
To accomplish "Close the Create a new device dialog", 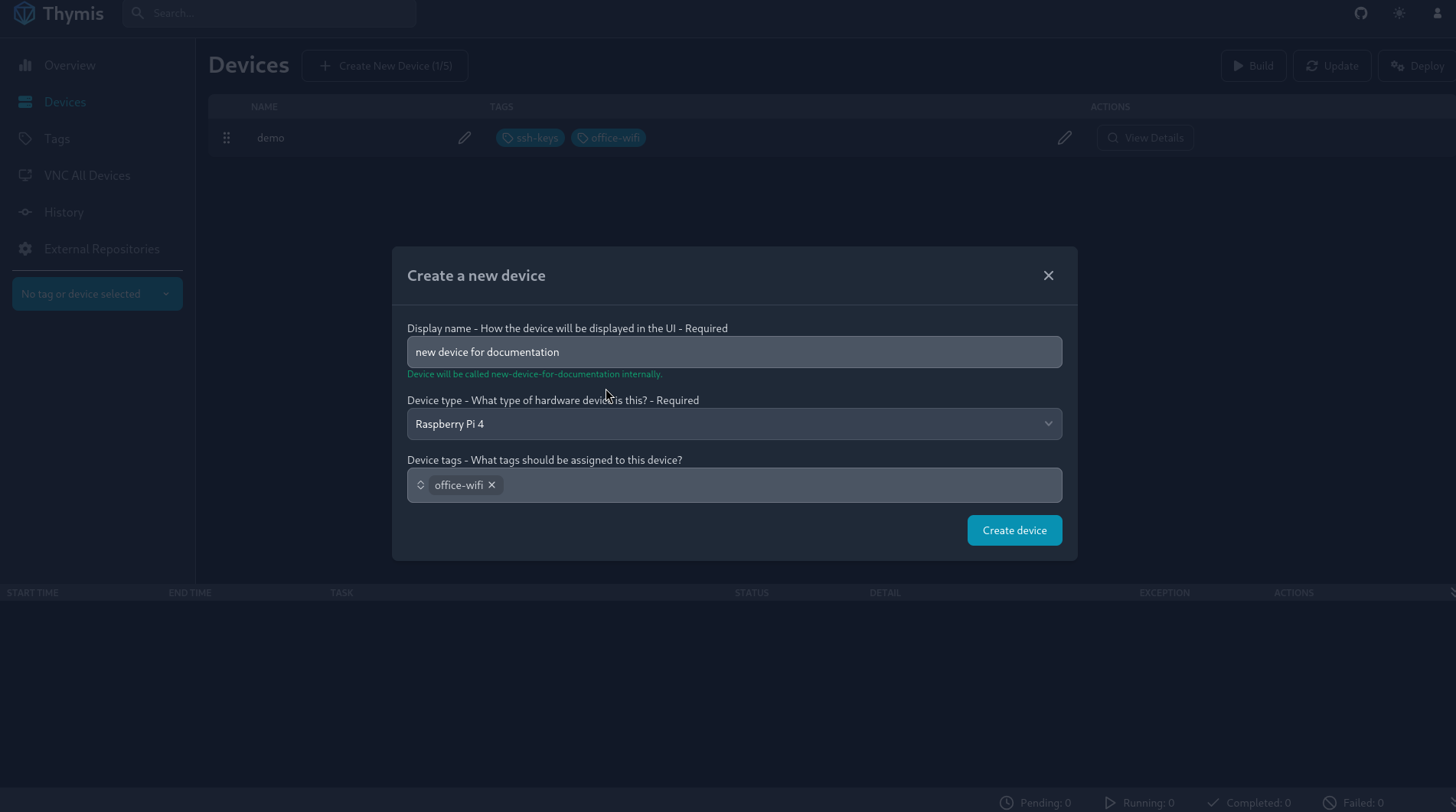I will click(1049, 276).
